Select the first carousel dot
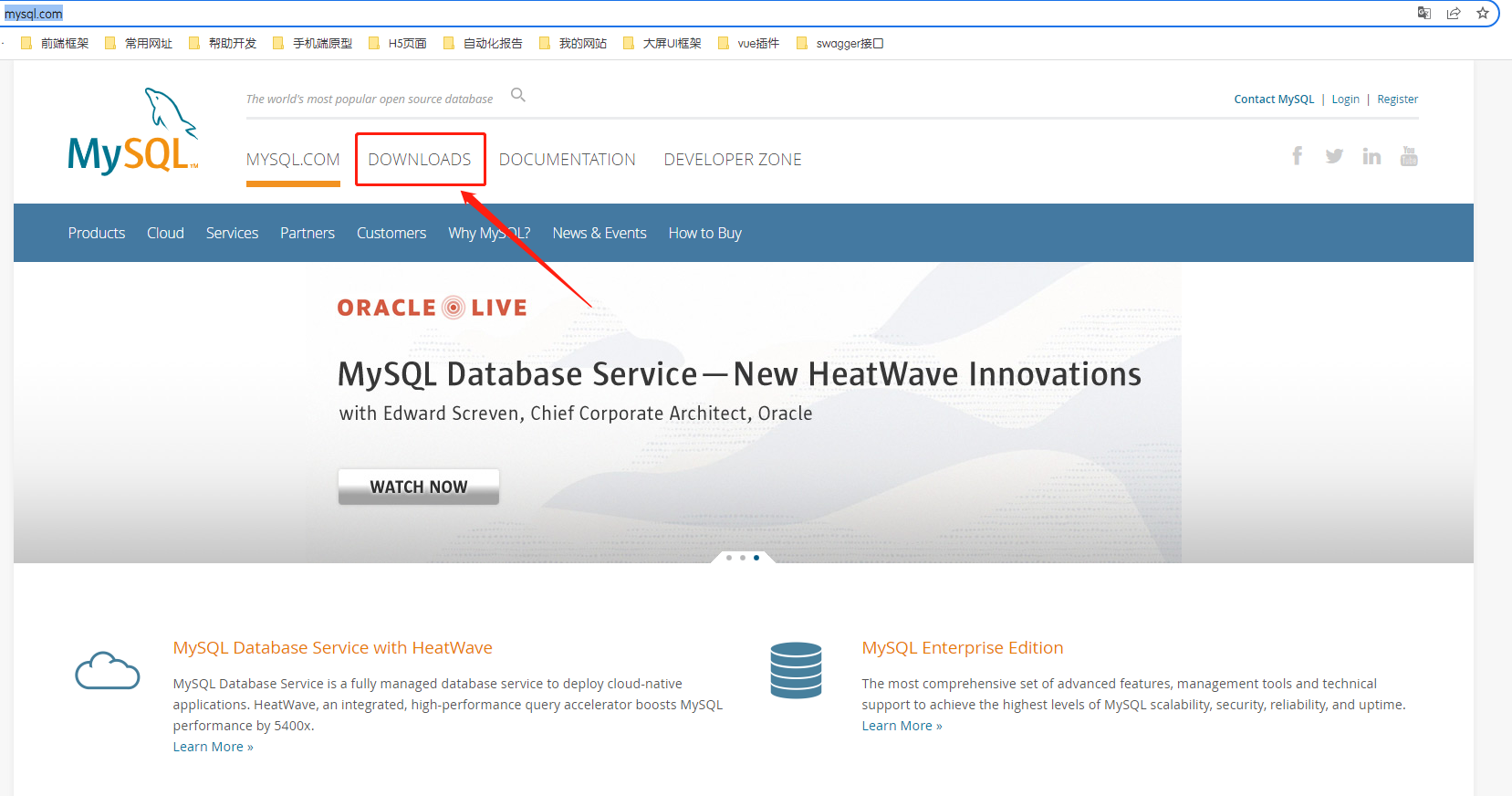 click(x=729, y=558)
